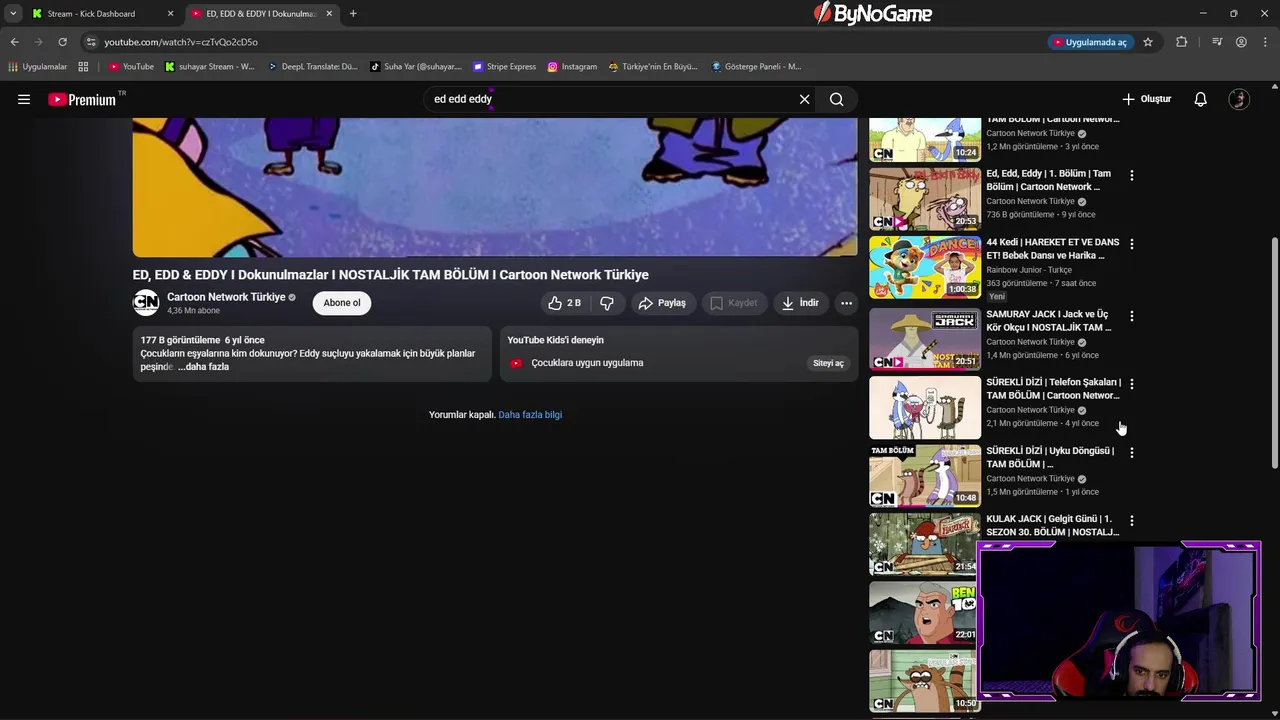Like the video with thumbs up

coord(564,303)
